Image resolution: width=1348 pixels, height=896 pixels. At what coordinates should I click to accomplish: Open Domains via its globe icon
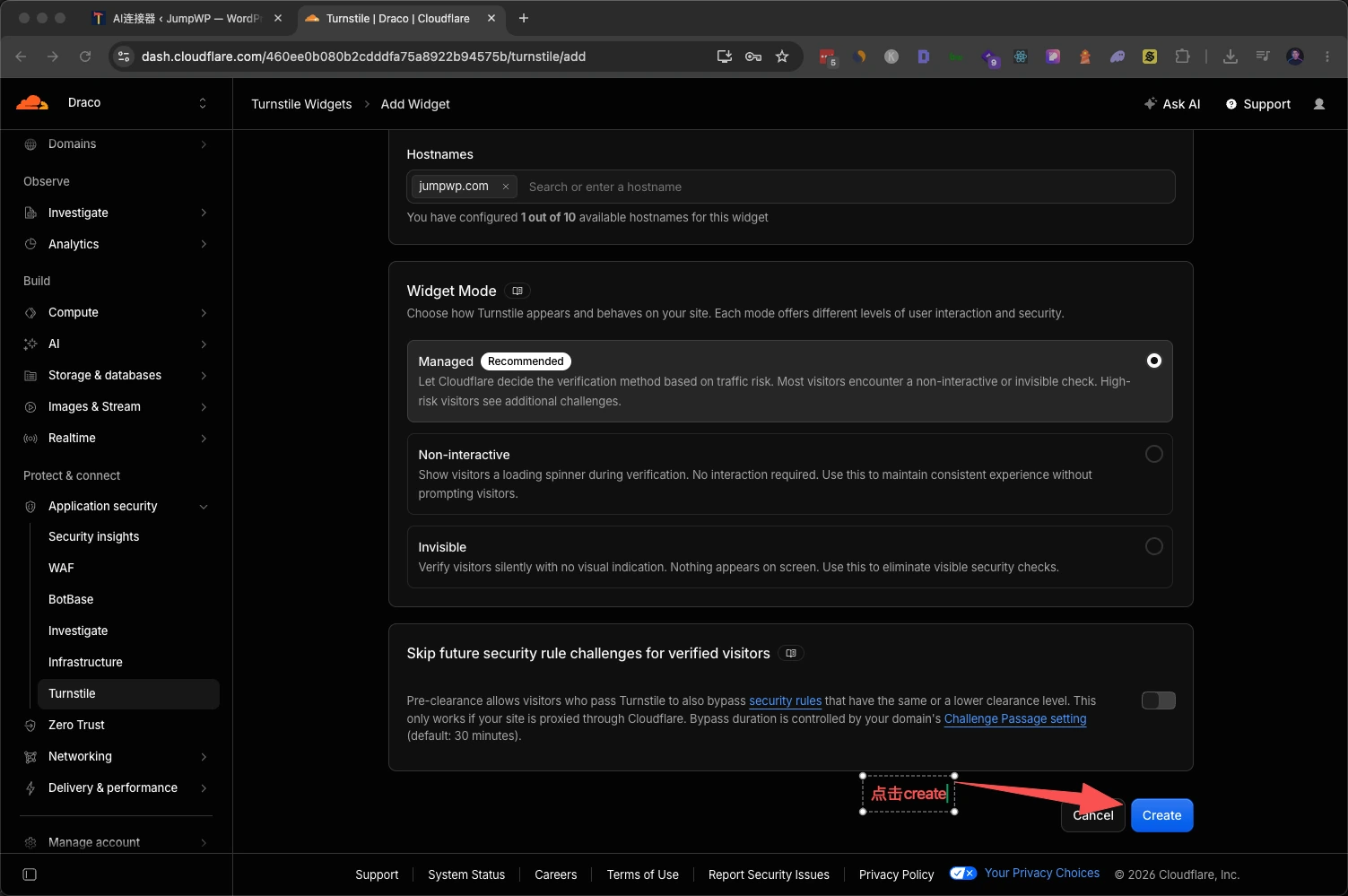pos(30,144)
